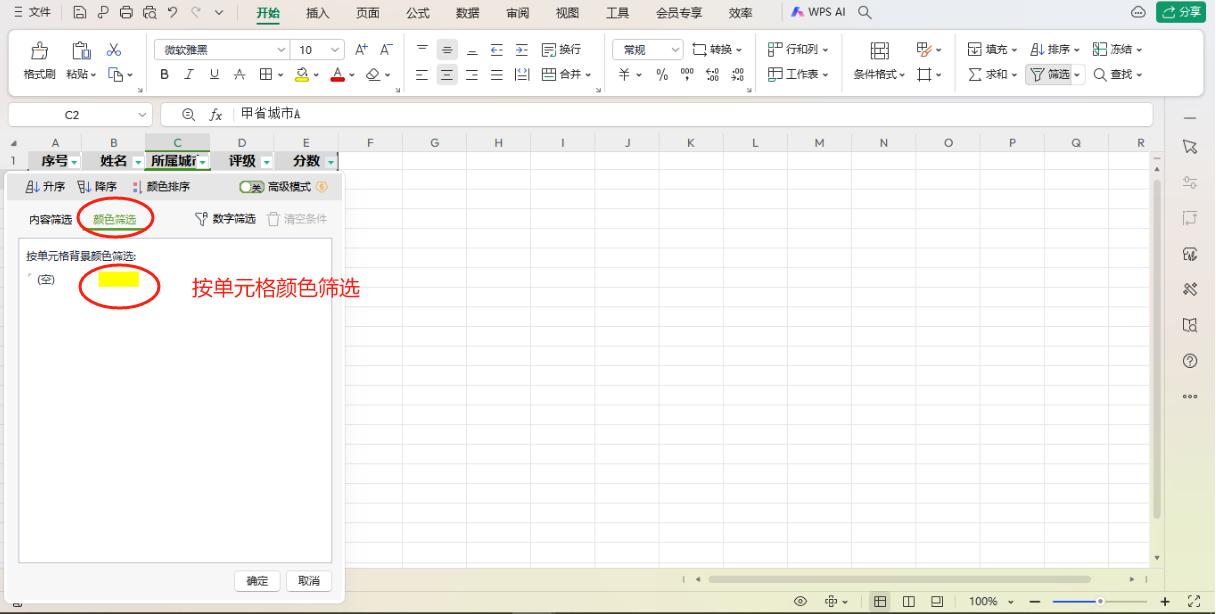1216x614 pixels.
Task: Decrease font size with the A- icon
Action: 385,50
